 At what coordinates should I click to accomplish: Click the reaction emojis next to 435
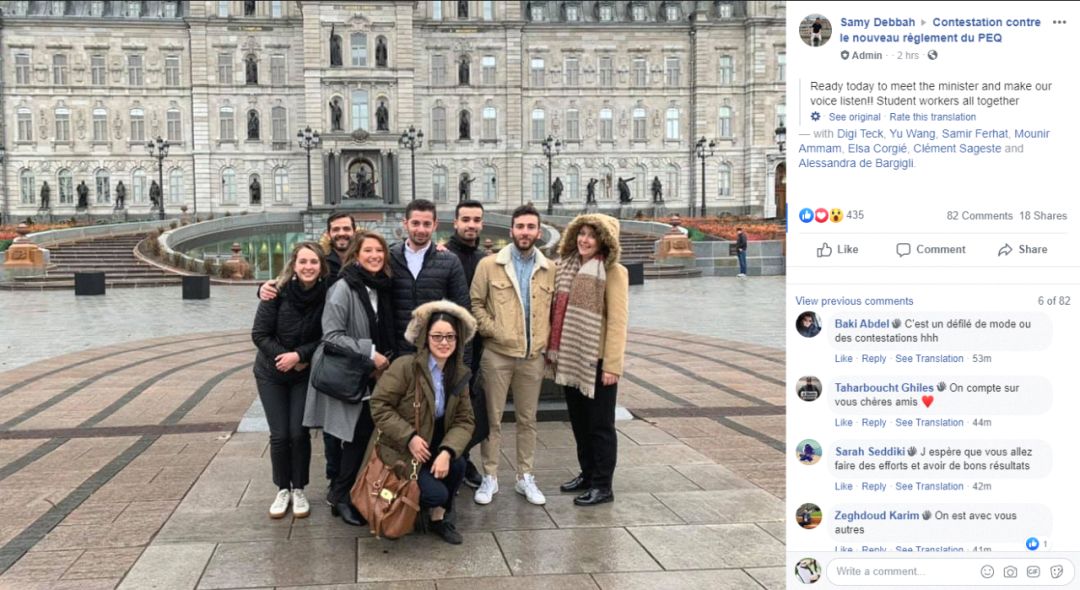pos(821,215)
